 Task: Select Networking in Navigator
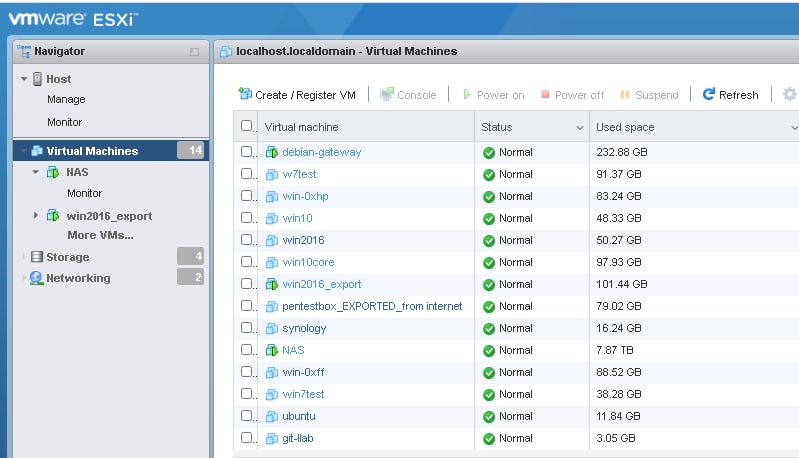78,278
